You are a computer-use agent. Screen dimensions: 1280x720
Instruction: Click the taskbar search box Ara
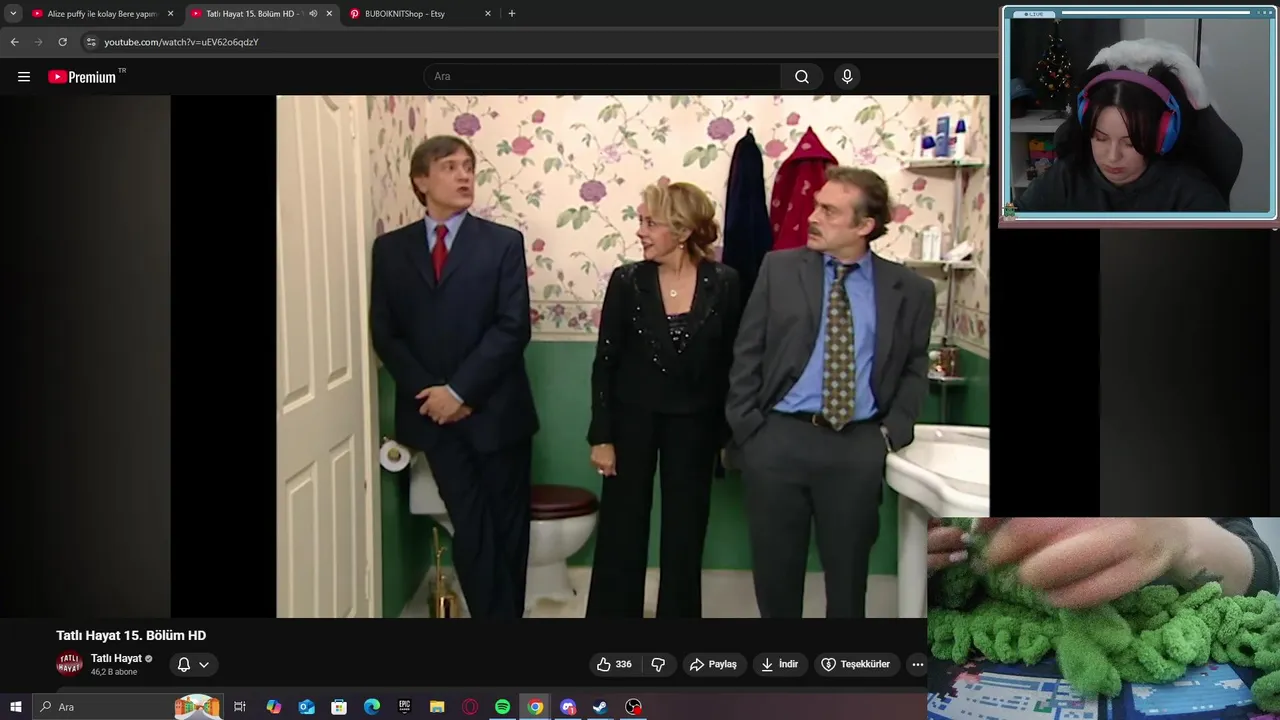[130, 707]
